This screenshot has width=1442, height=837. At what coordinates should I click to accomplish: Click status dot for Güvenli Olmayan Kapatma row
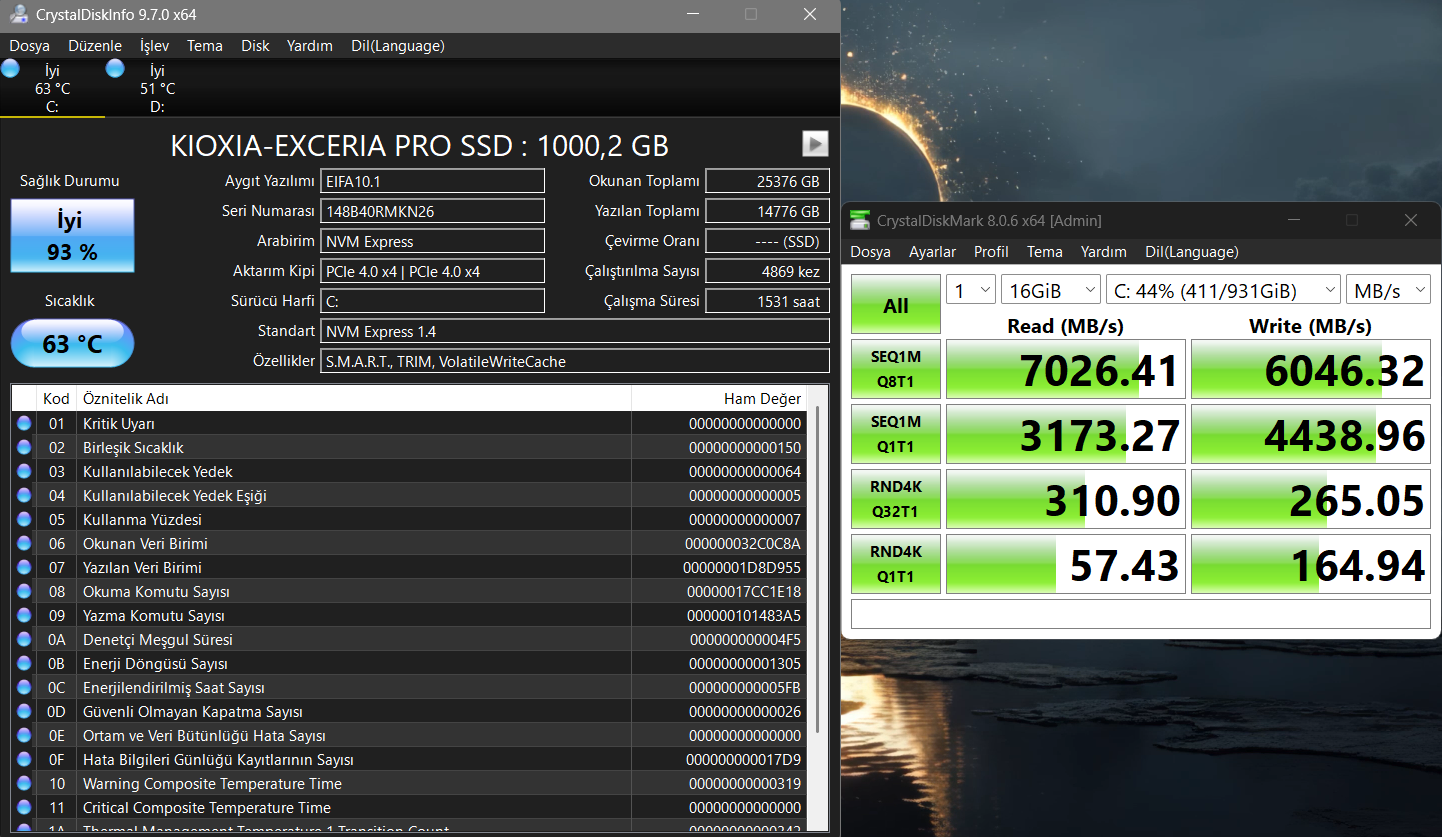24,712
